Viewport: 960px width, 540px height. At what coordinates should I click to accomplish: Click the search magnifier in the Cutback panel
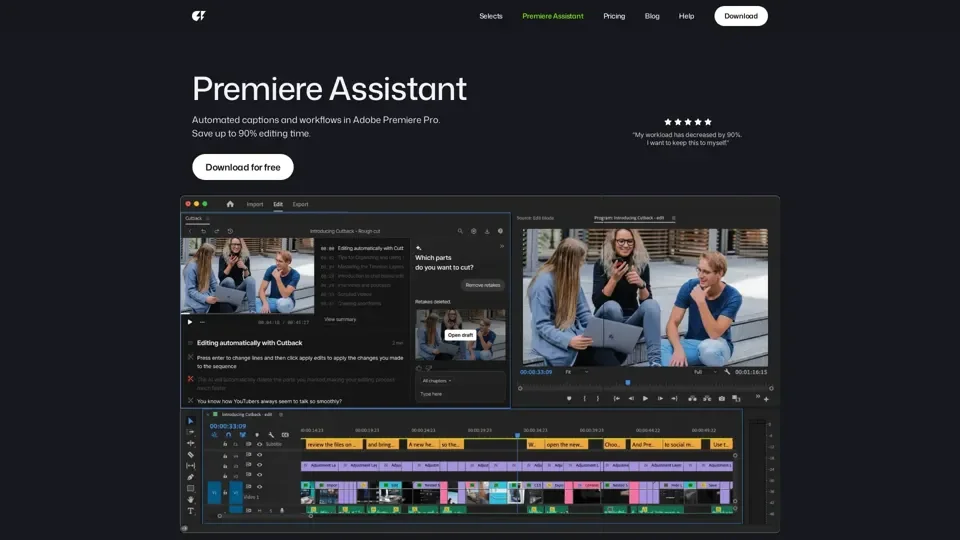click(x=460, y=231)
